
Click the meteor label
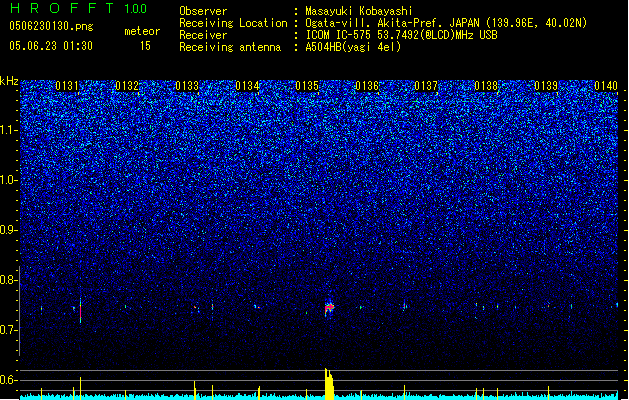(142, 31)
